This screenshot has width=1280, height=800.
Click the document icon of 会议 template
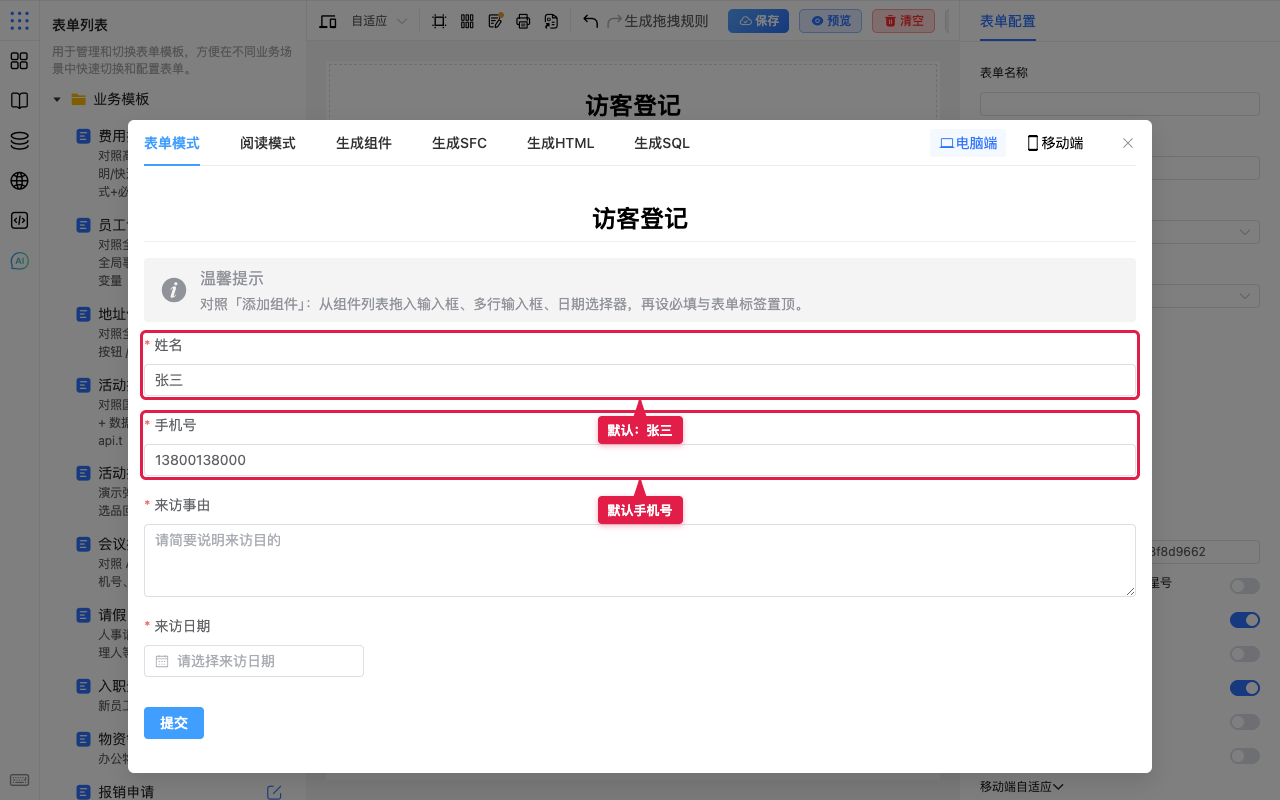(84, 545)
